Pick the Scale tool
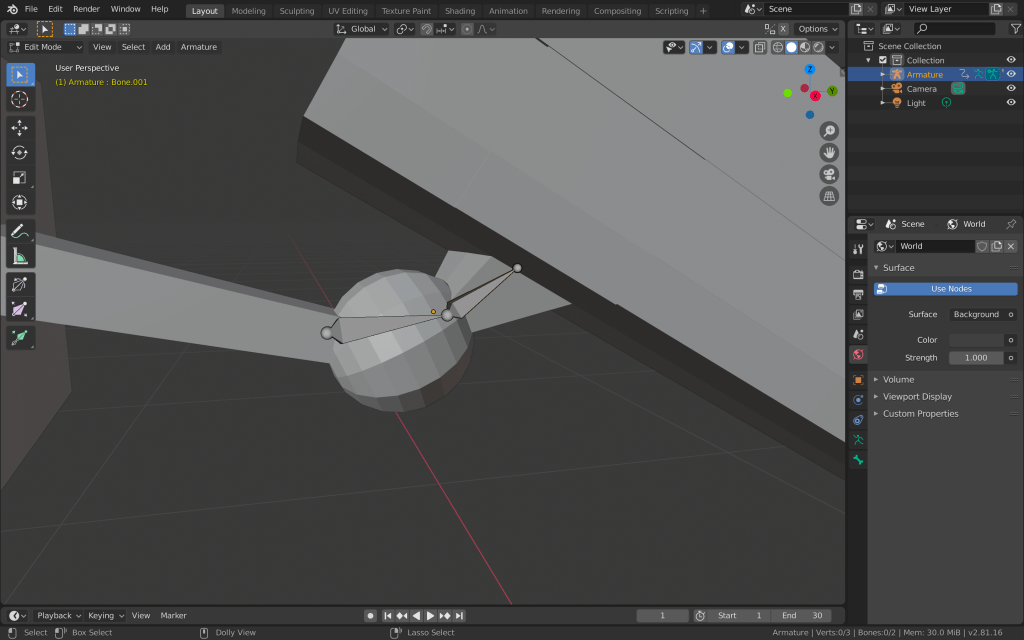1024x640 pixels. 19,177
